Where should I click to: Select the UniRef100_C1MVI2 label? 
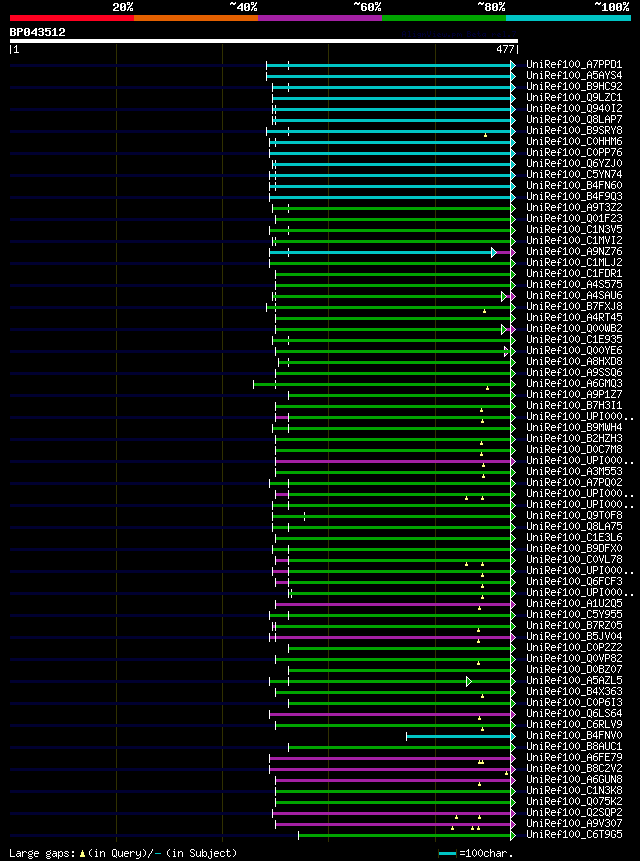574,241
